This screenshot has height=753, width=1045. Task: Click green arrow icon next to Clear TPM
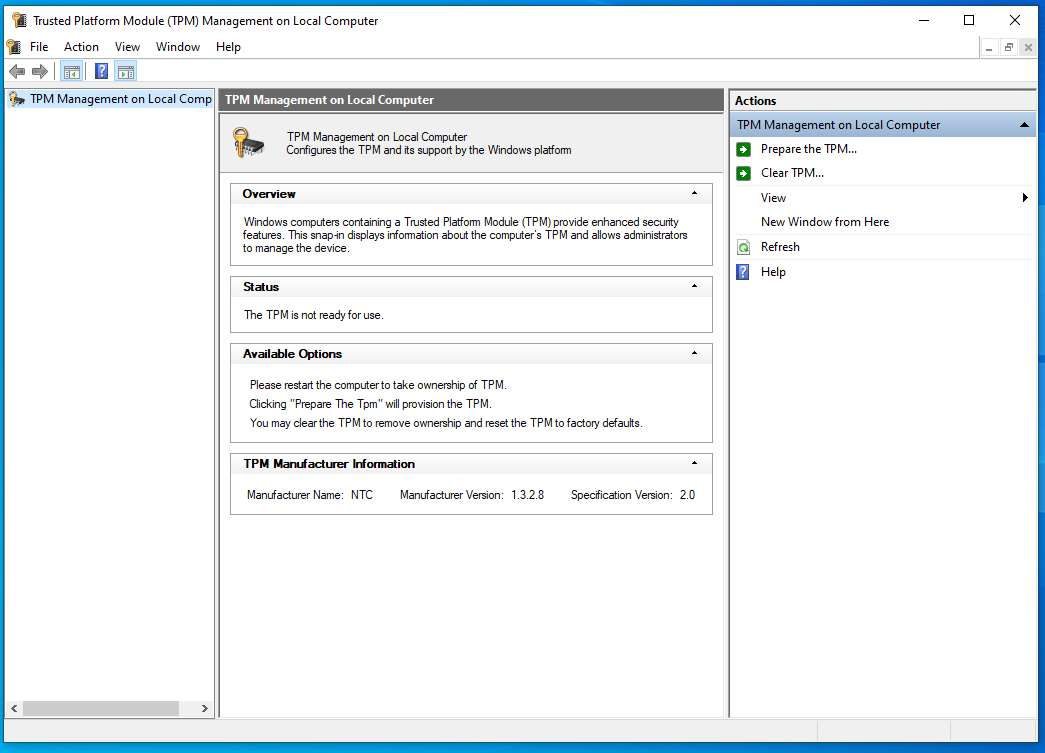pos(744,173)
